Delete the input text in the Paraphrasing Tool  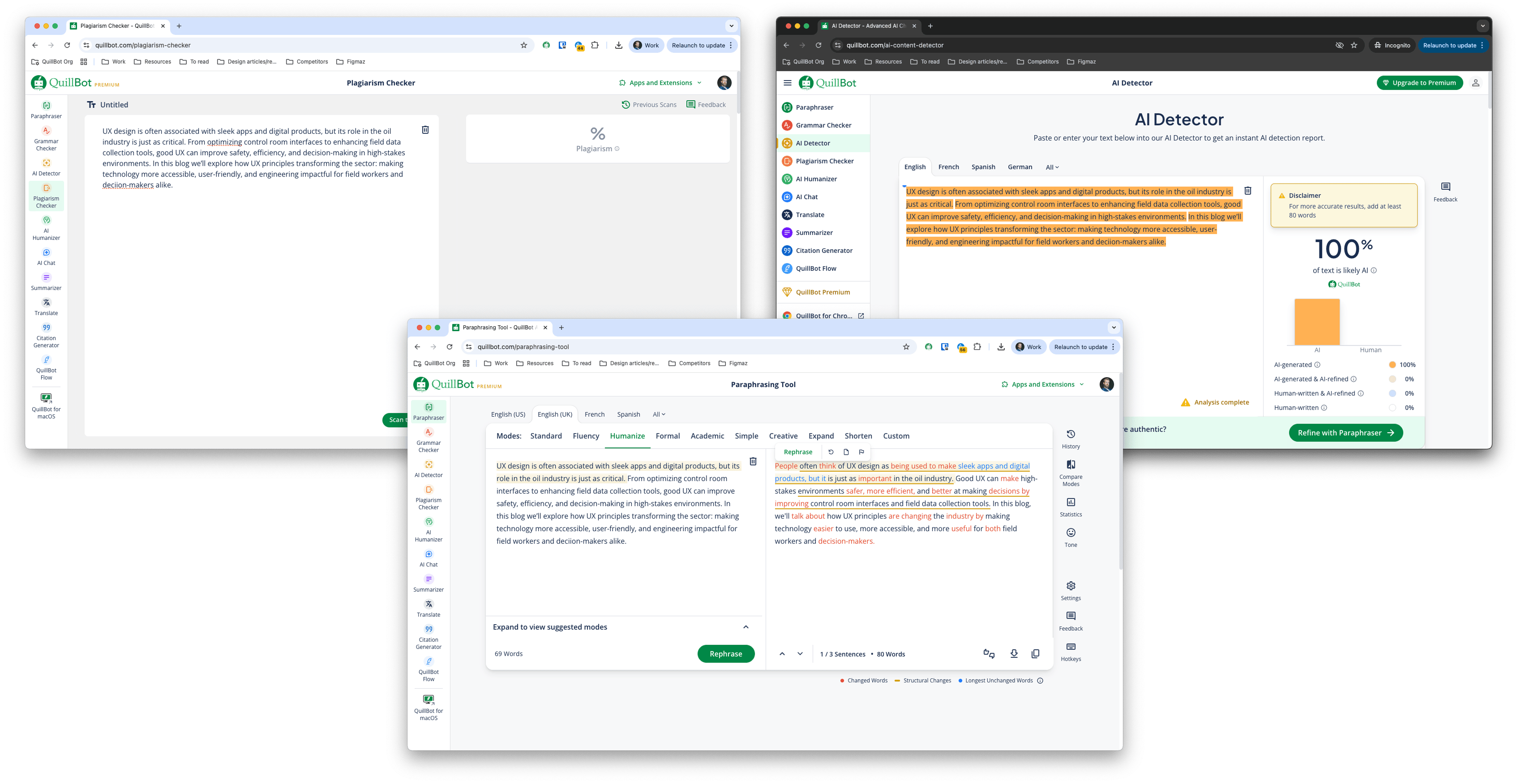point(753,461)
